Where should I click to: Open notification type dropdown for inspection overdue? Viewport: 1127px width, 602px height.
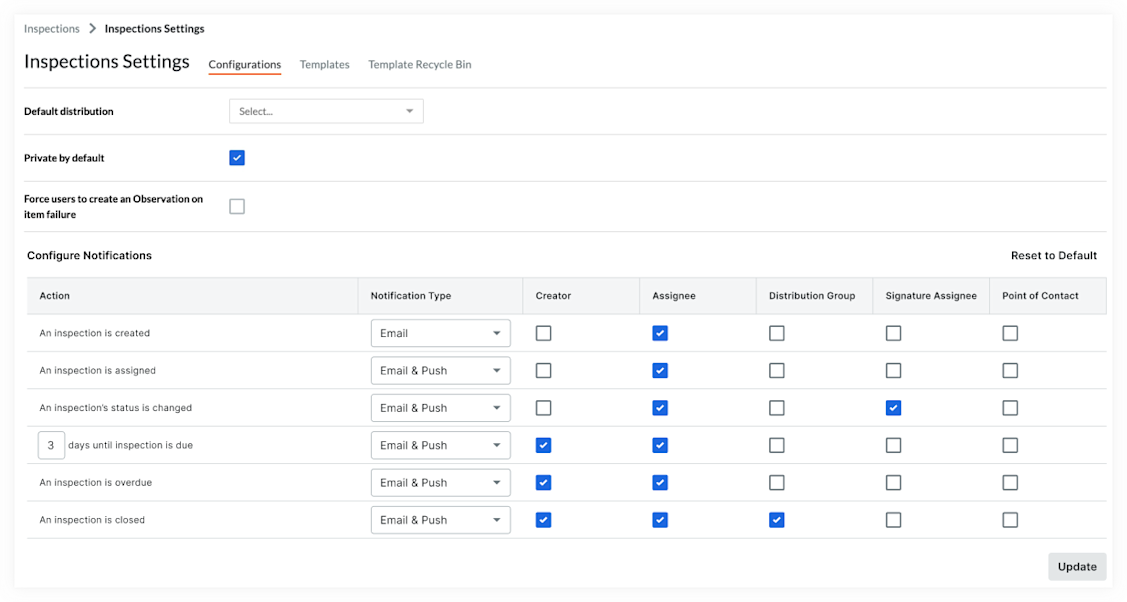441,483
